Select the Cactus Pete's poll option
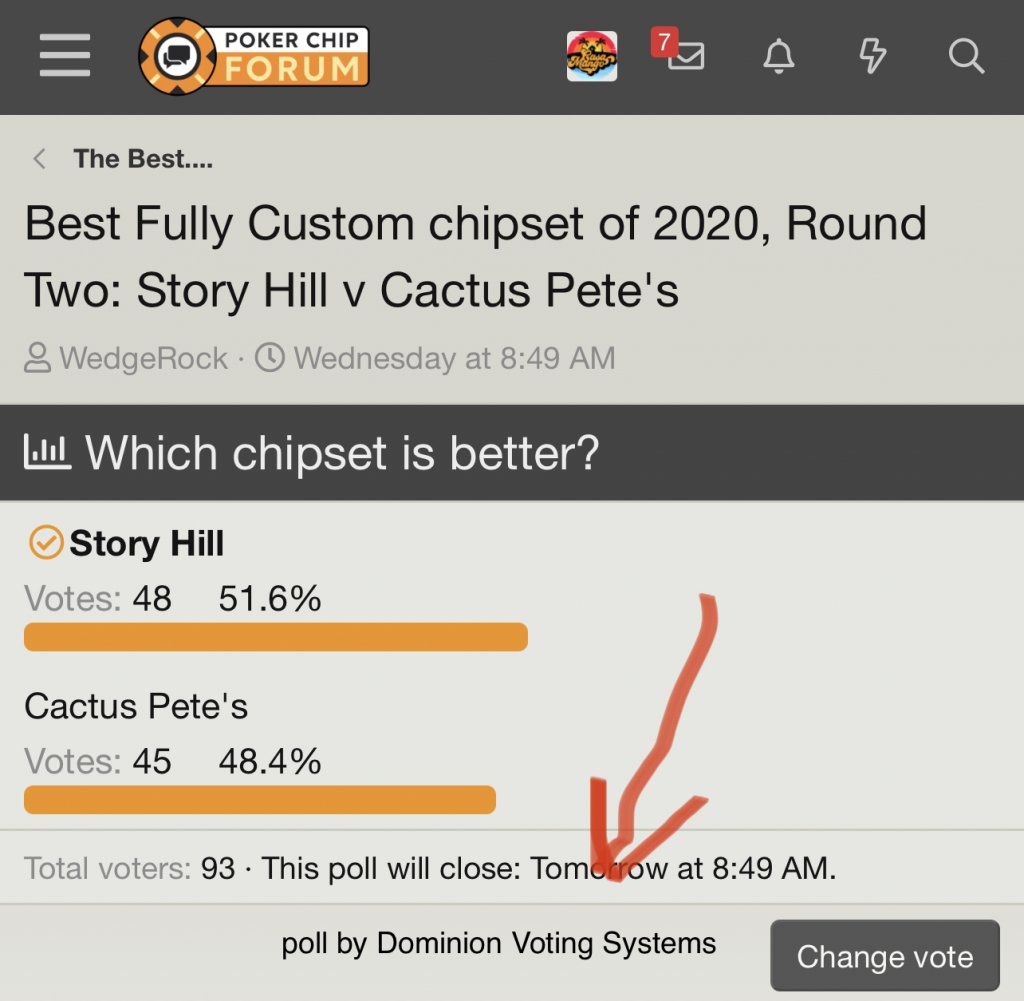This screenshot has height=1001, width=1024. (136, 706)
